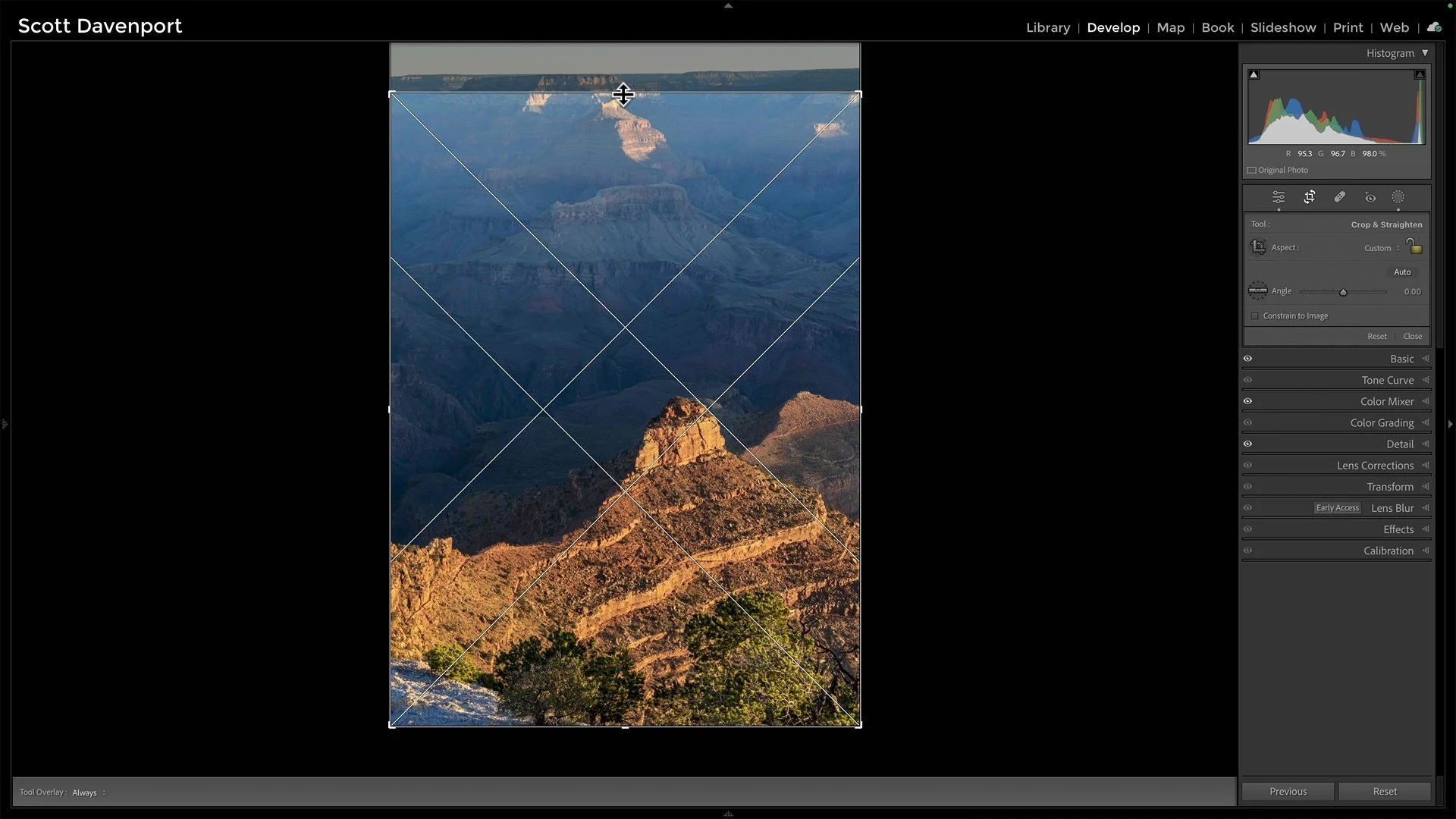Toggle the aspect ratio lock padlock
The height and width of the screenshot is (819, 1456).
click(x=1415, y=246)
